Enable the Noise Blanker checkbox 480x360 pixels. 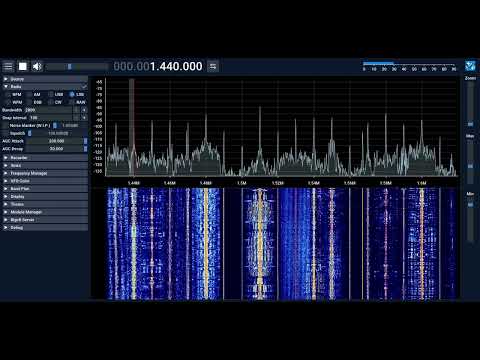(5, 125)
